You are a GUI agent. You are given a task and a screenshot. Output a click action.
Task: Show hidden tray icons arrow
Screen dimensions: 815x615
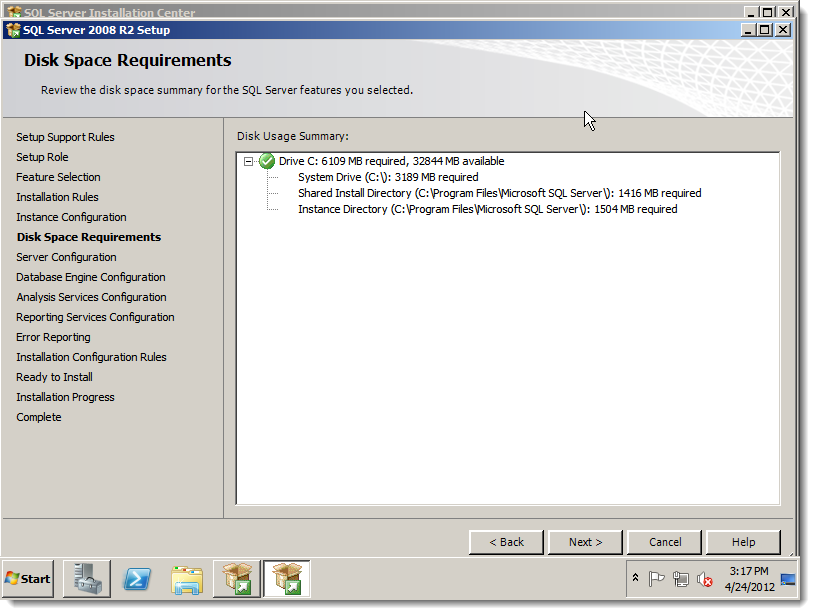(635, 578)
